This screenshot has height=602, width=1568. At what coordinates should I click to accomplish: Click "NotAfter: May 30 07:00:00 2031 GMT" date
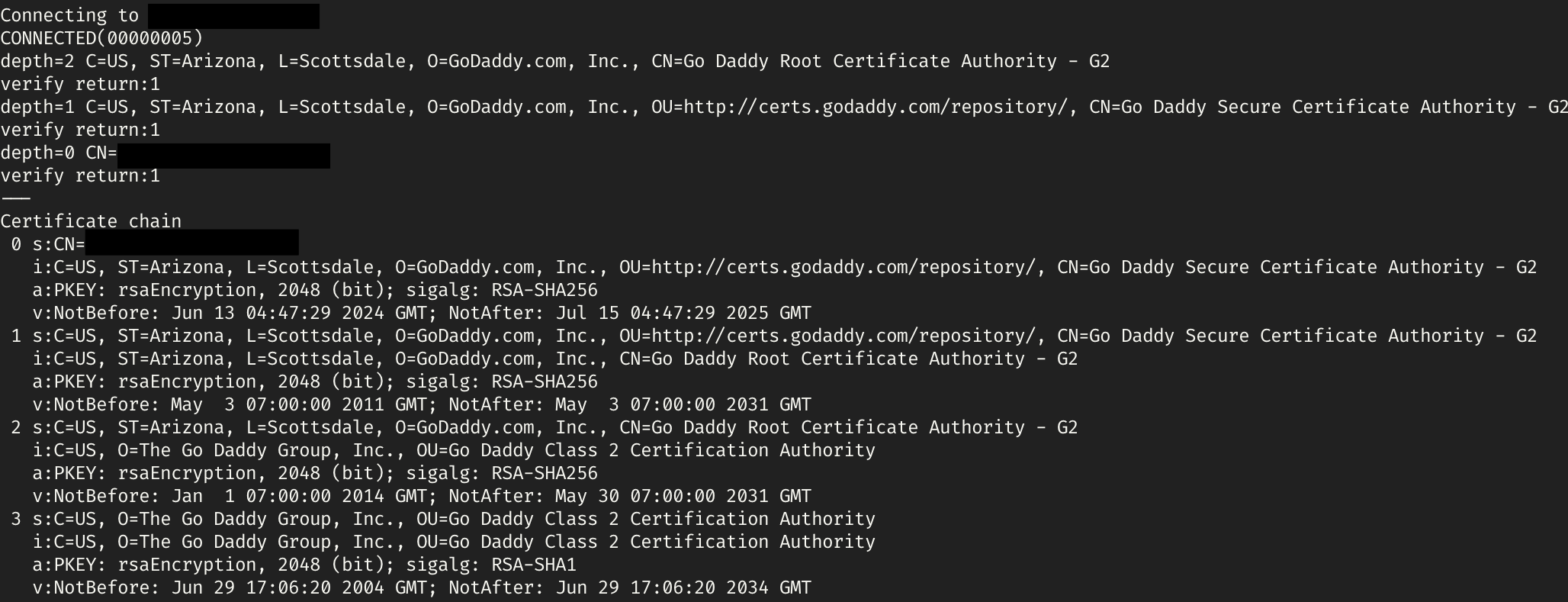(x=630, y=496)
